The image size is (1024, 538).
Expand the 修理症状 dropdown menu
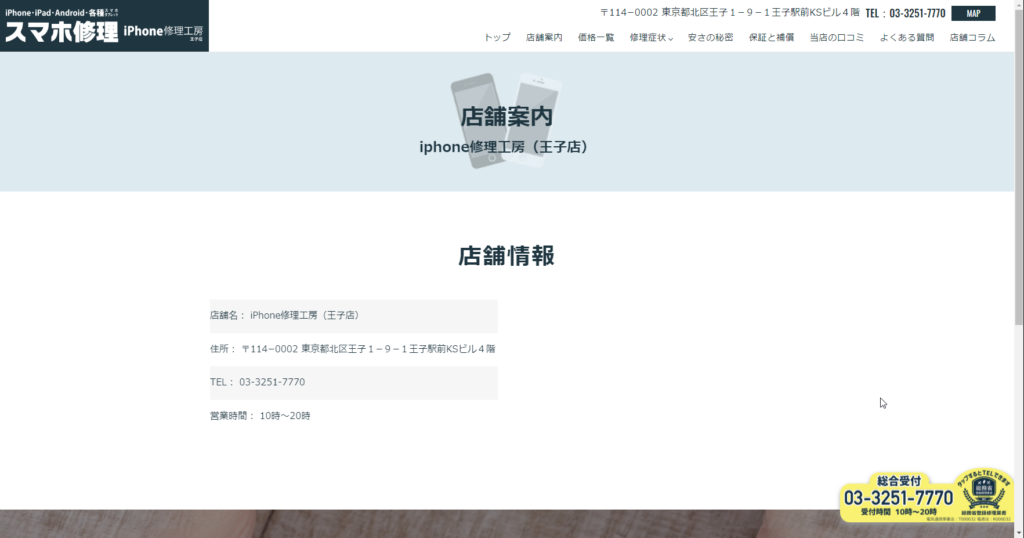[x=650, y=38]
